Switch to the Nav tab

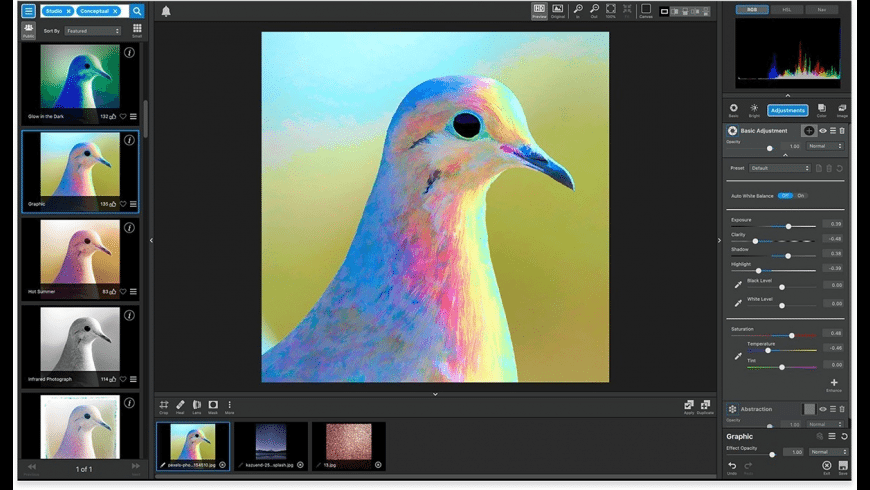point(822,9)
